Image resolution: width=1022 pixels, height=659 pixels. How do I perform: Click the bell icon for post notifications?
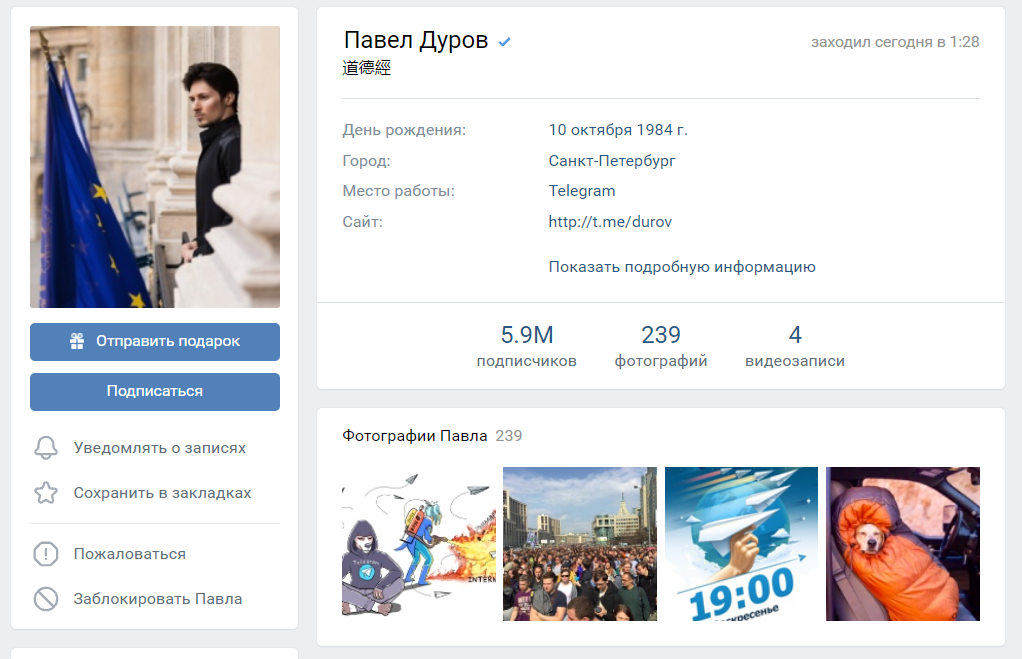click(x=46, y=448)
